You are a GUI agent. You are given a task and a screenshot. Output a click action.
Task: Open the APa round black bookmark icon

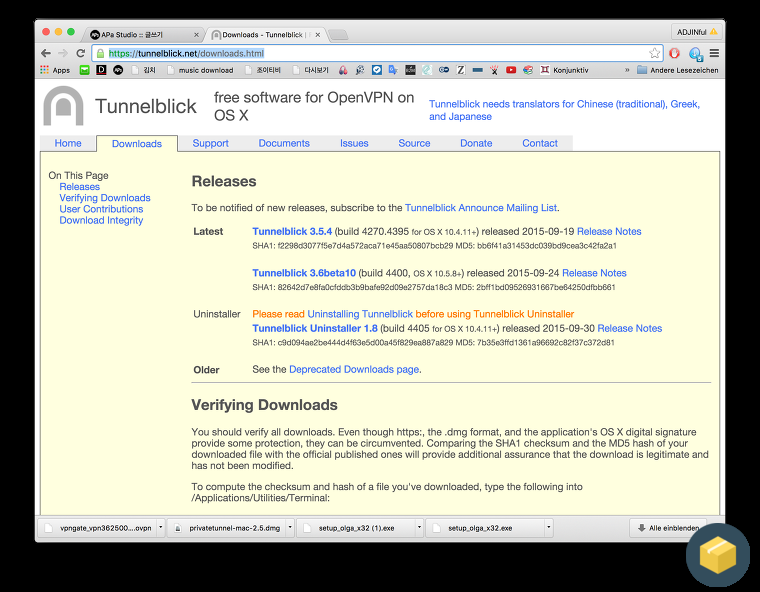click(118, 70)
